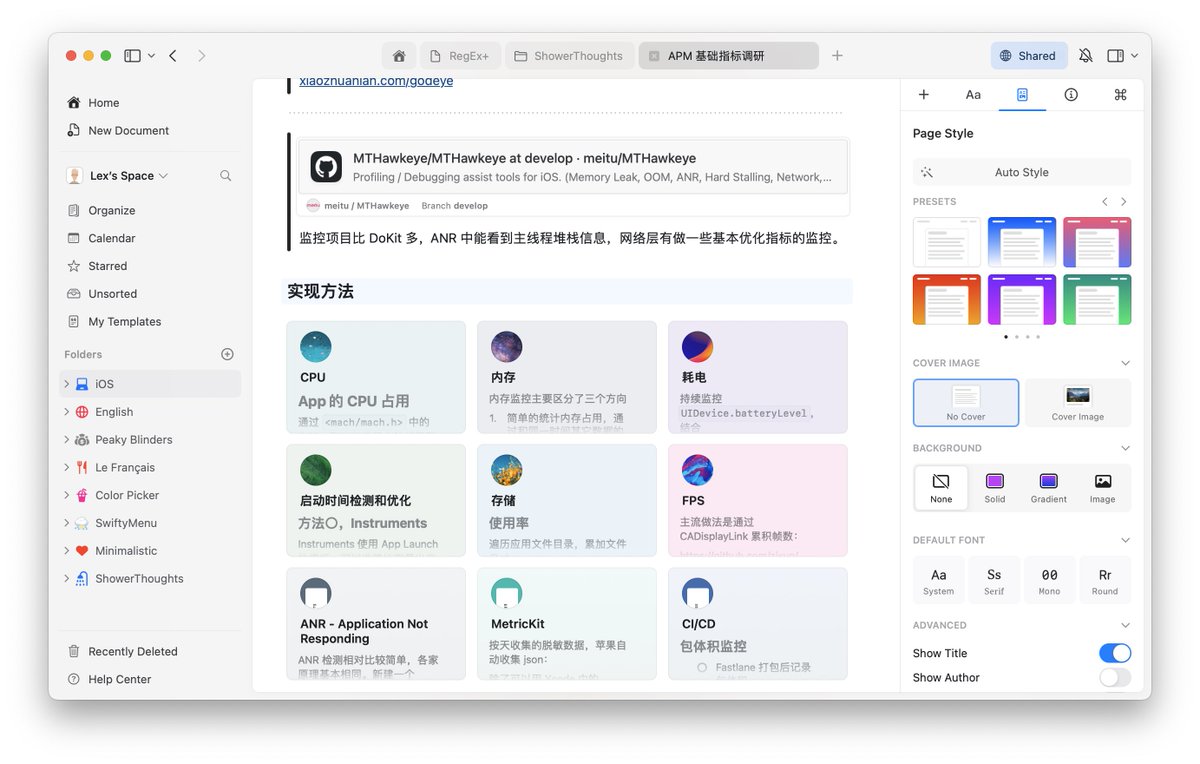The height and width of the screenshot is (764, 1200).
Task: Choose Image background
Action: coord(1103,488)
